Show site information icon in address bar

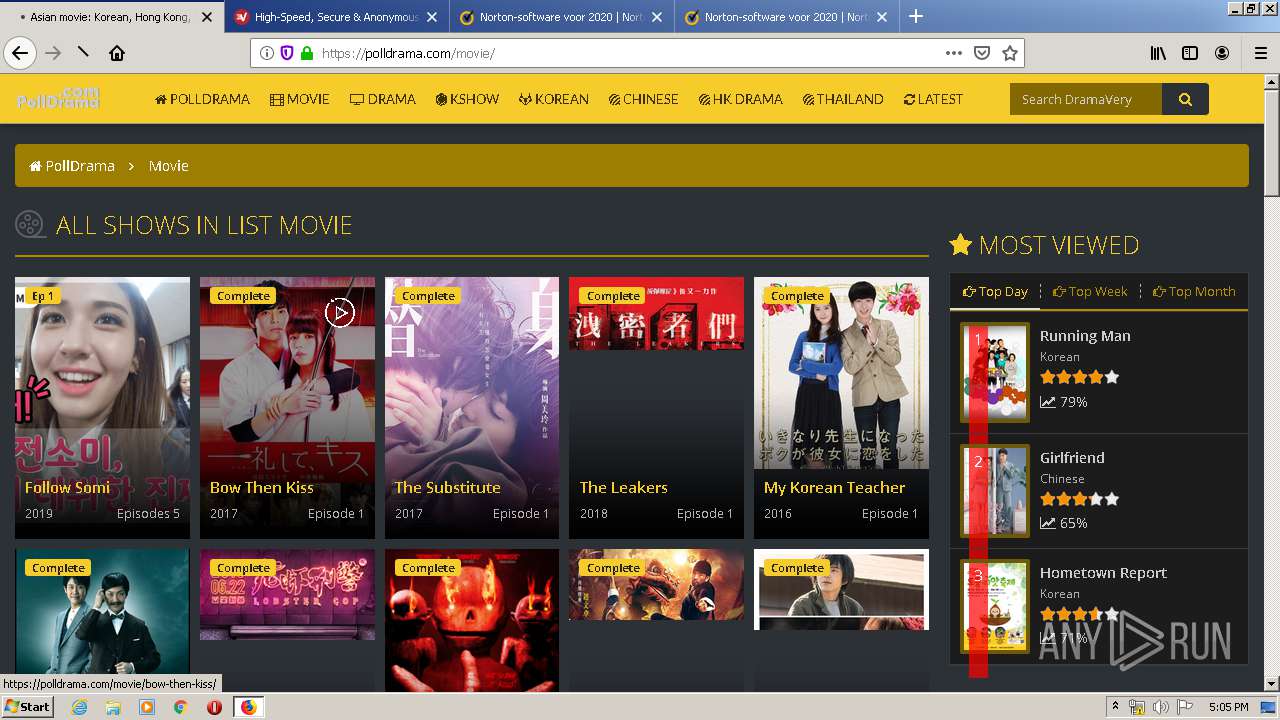click(x=267, y=53)
